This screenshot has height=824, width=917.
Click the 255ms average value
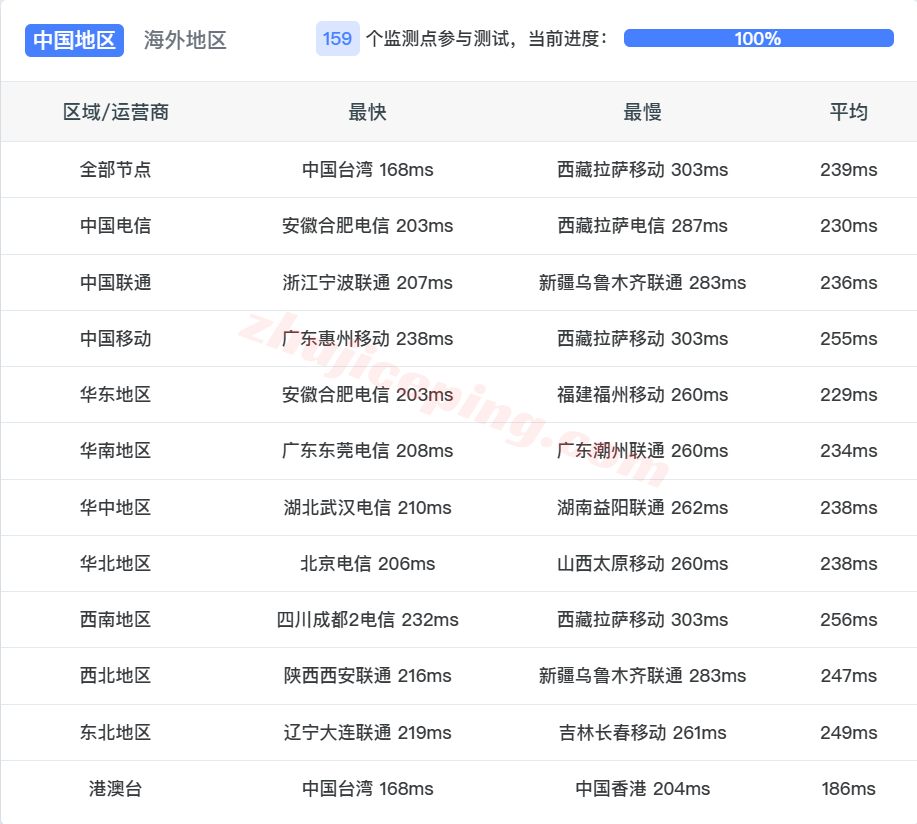pyautogui.click(x=849, y=339)
